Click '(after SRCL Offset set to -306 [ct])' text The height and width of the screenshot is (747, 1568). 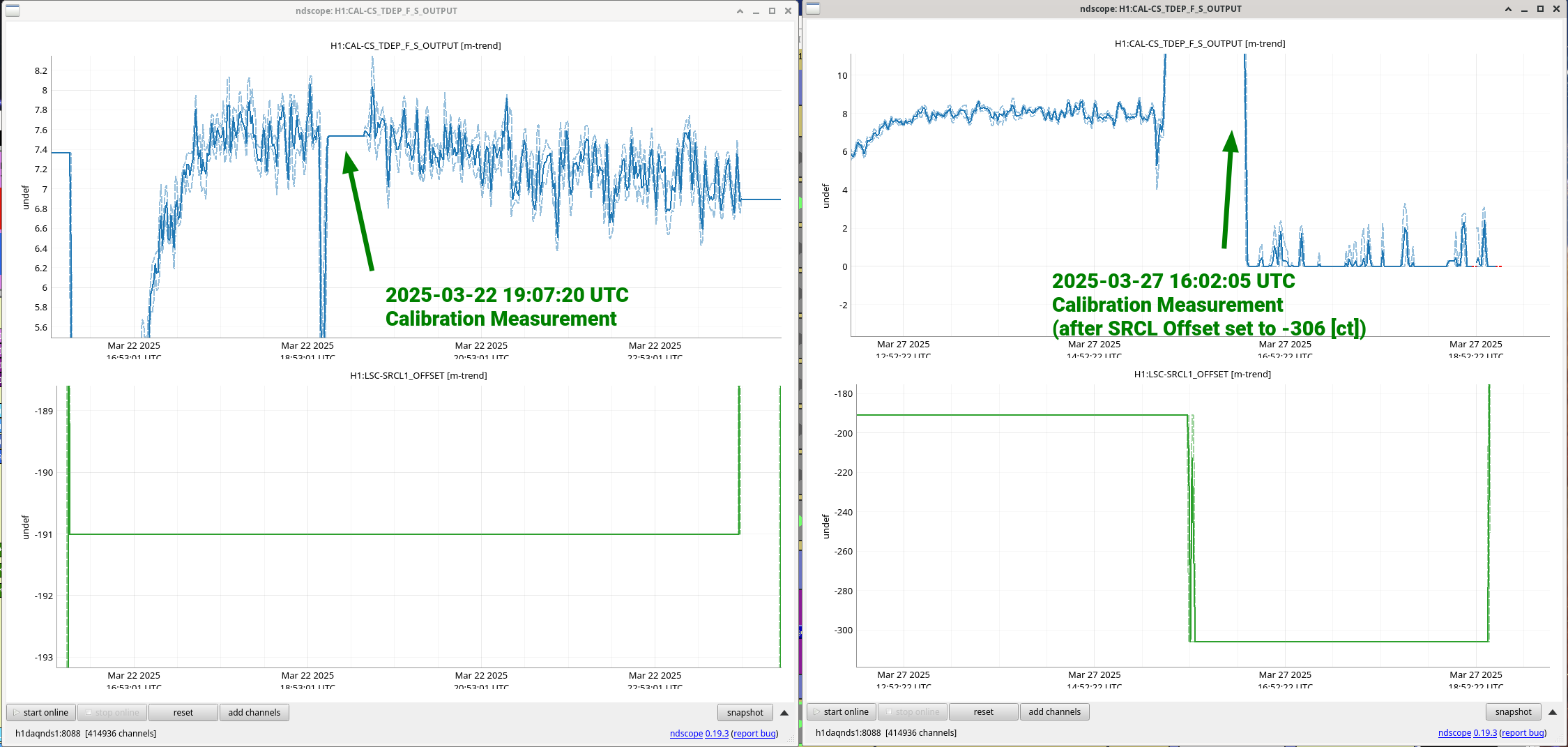(x=1209, y=329)
